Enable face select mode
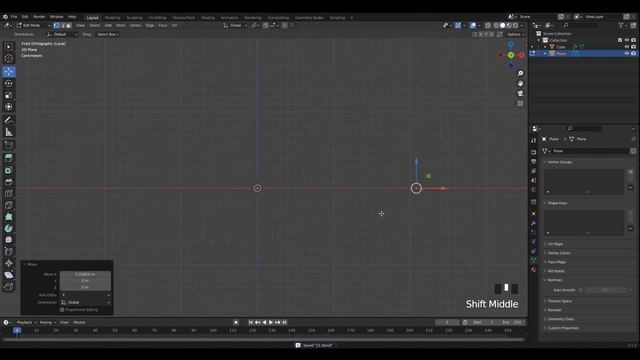640x360 pixels. [69, 25]
